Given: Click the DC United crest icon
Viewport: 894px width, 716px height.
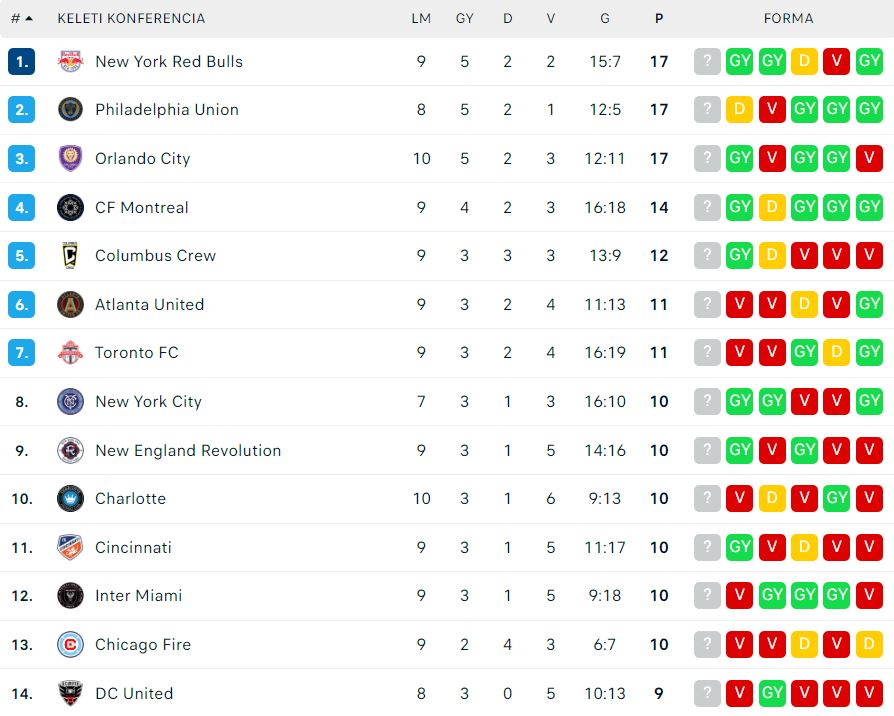Looking at the screenshot, I should coord(71,693).
